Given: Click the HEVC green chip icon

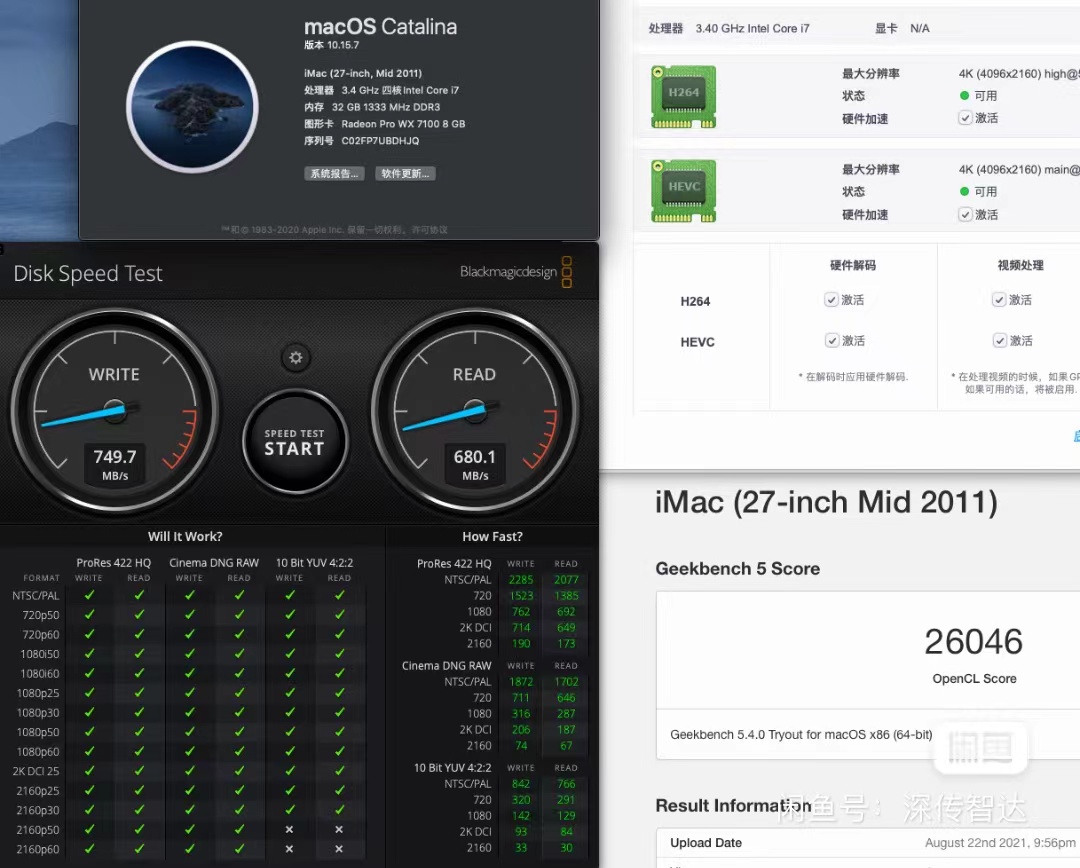Looking at the screenshot, I should pos(683,191).
